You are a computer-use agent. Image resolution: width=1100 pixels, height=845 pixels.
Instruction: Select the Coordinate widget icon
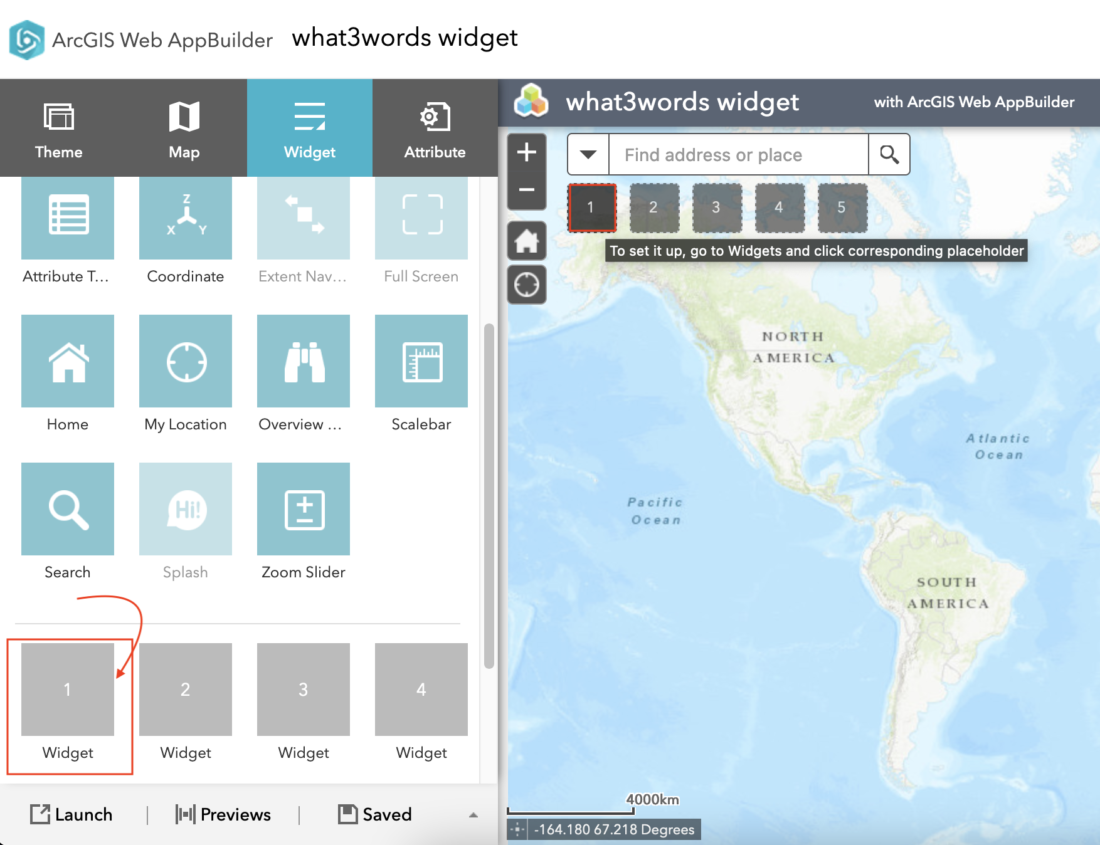pyautogui.click(x=185, y=217)
